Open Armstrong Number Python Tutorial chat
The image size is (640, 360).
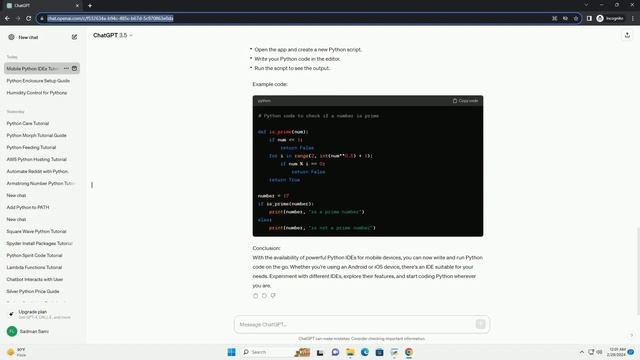(x=41, y=183)
